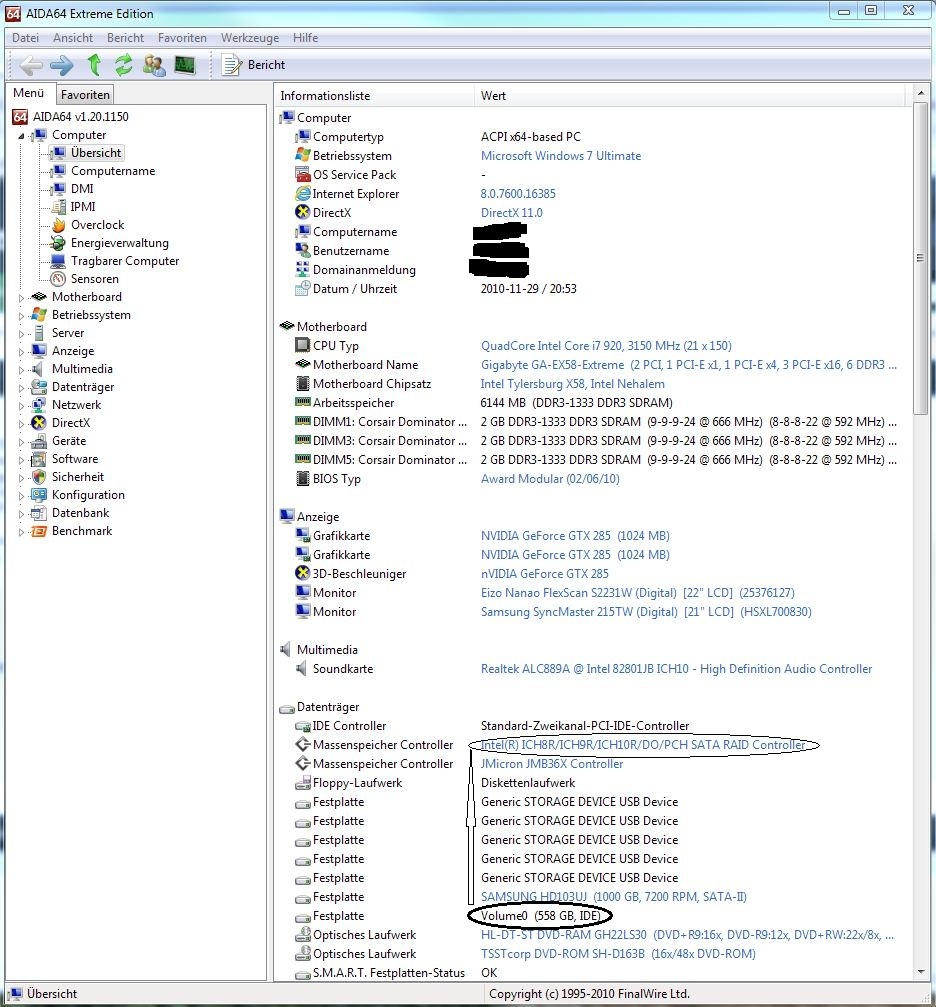Expand the Anzeige tree node

(21, 351)
